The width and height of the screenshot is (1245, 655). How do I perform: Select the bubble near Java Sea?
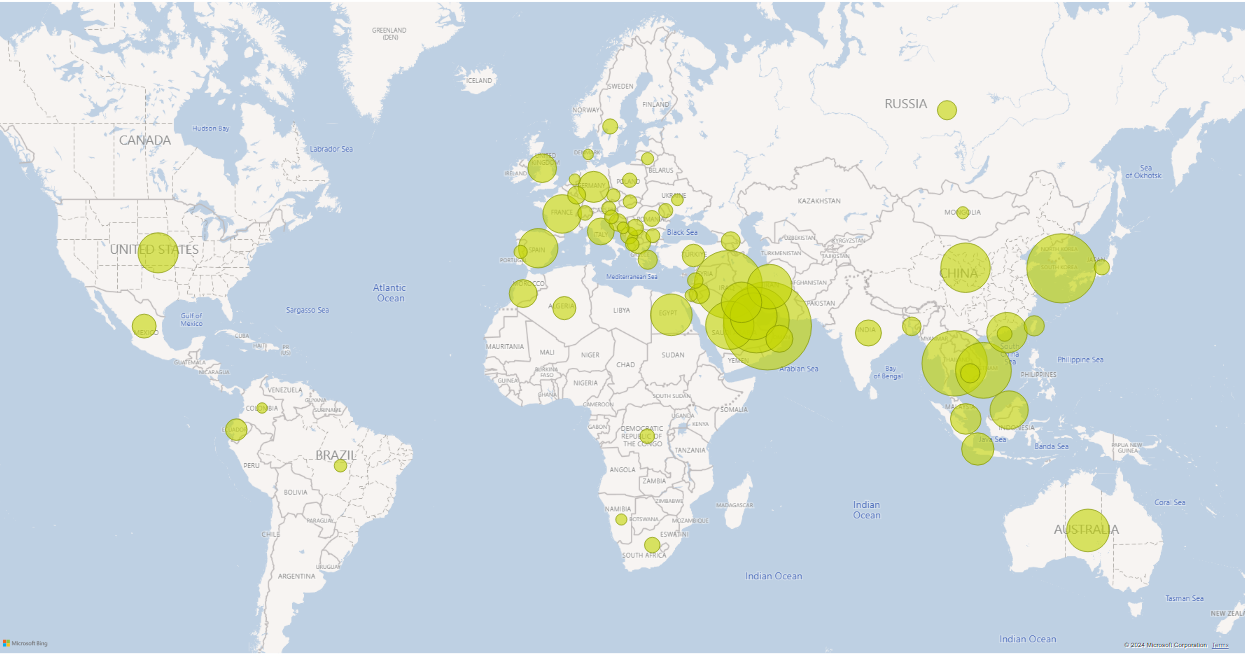click(978, 449)
